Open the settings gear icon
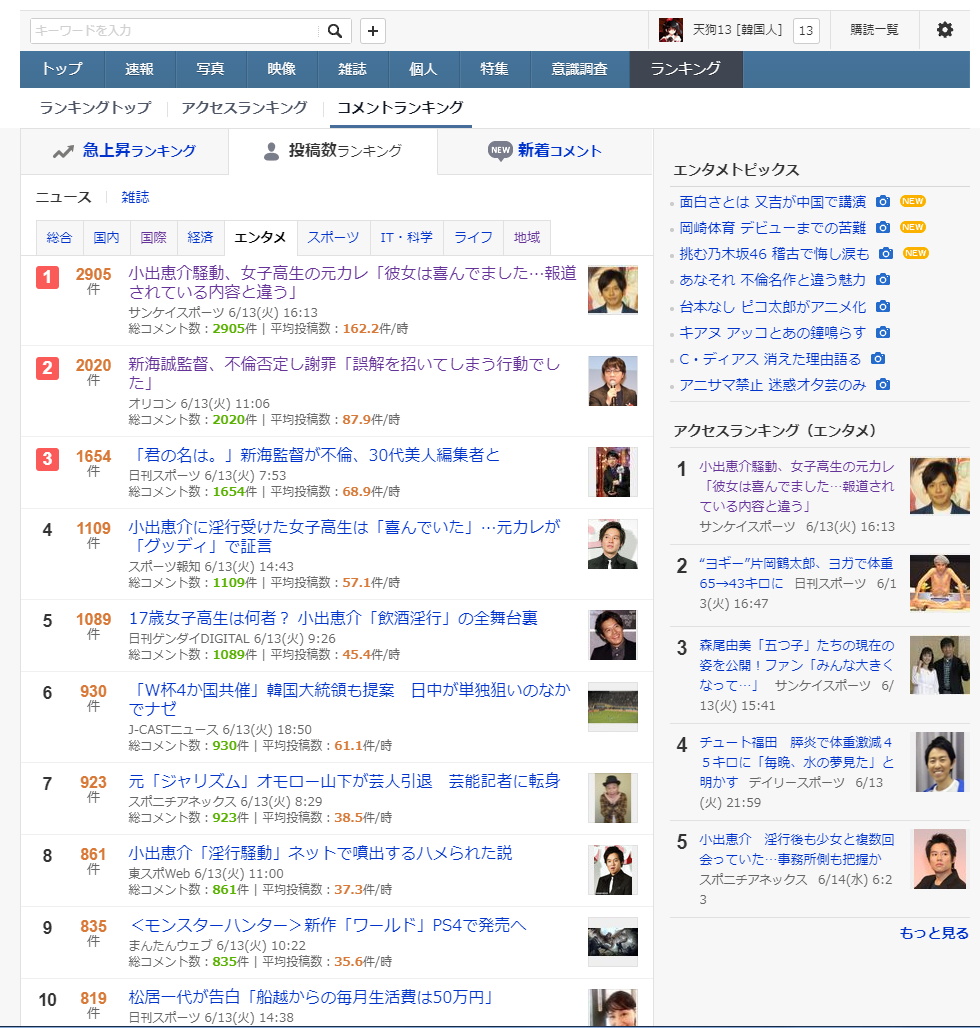Image resolution: width=980 pixels, height=1028 pixels. [x=944, y=30]
